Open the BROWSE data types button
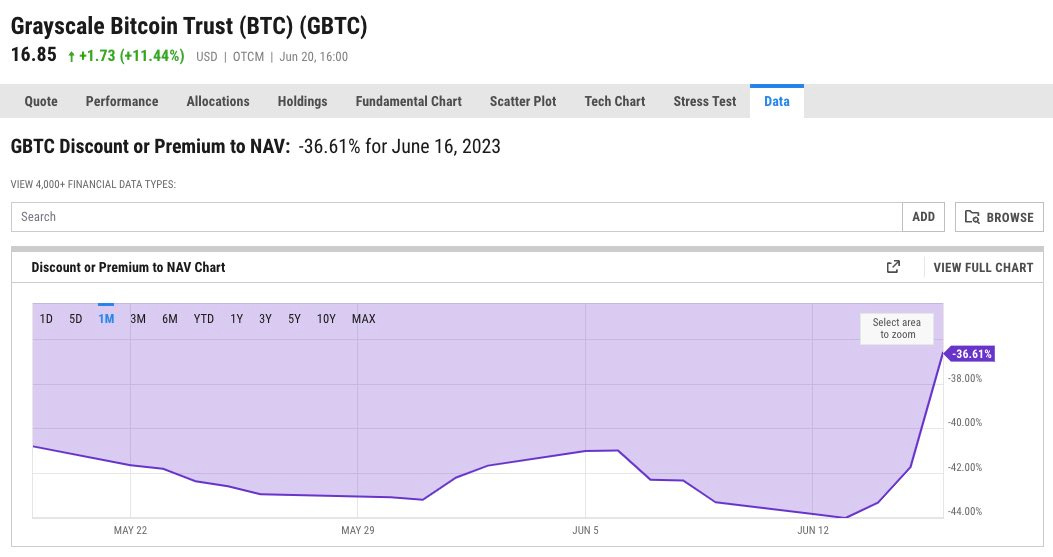 tap(999, 217)
